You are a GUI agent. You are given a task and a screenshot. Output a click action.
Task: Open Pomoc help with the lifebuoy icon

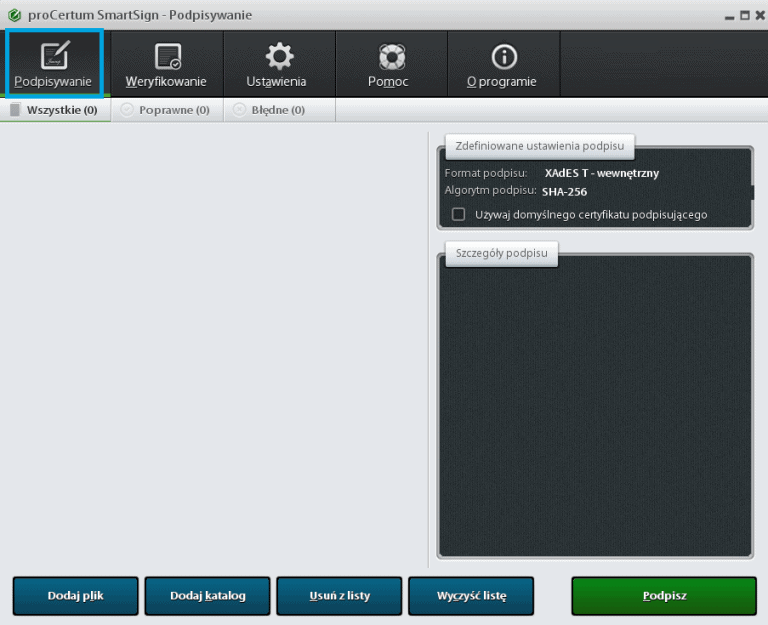pos(390,64)
